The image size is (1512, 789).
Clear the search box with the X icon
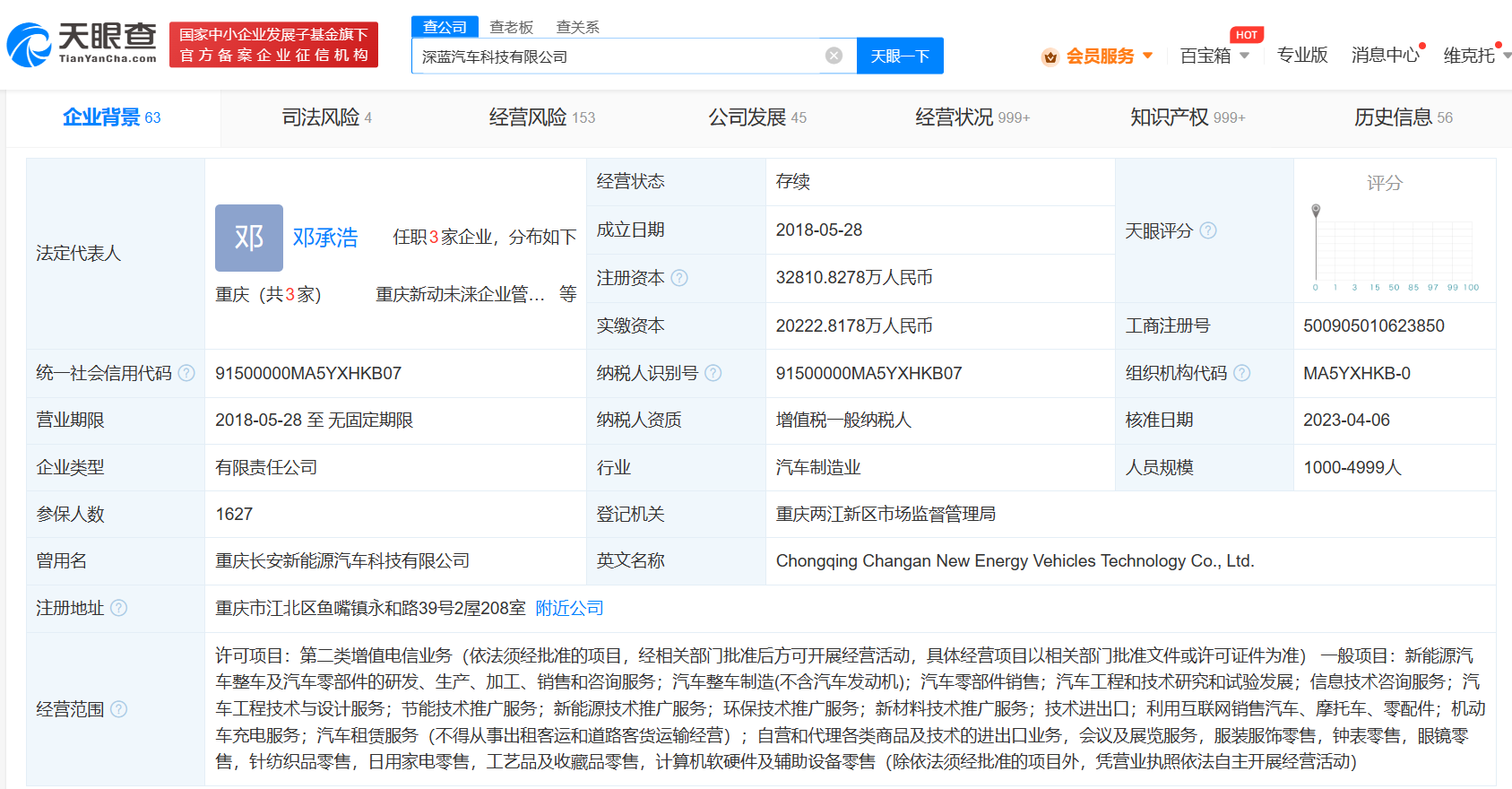(834, 56)
